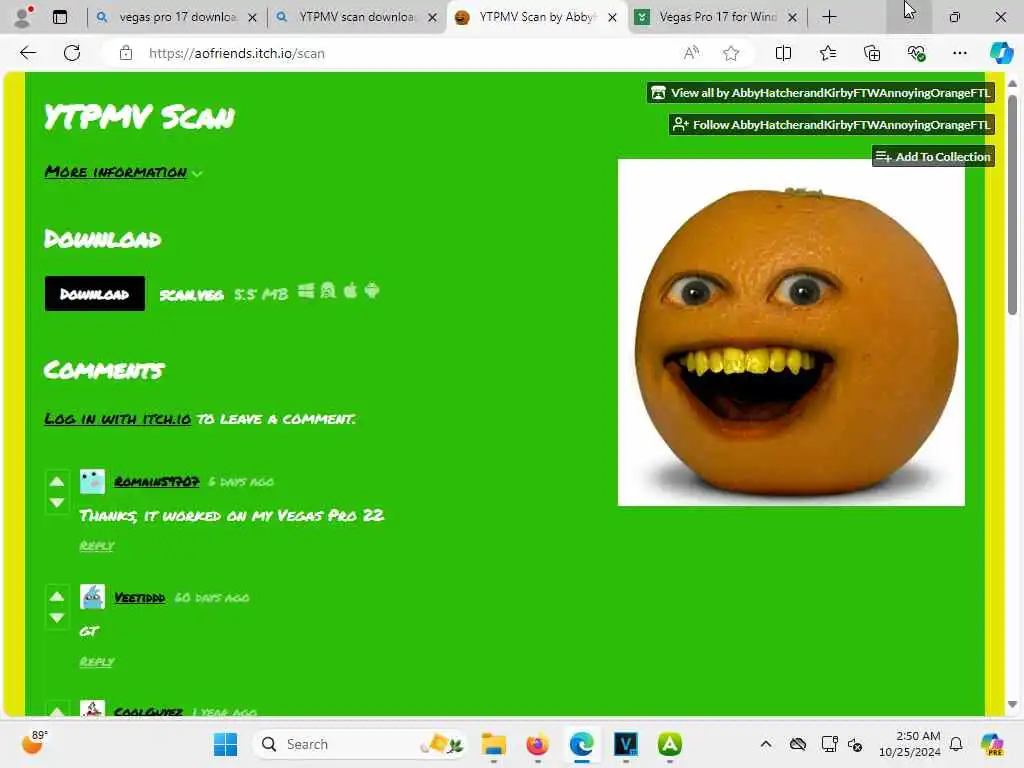Screen dimensions: 1024x768
Task: Click Add To Collection button
Action: tap(933, 157)
